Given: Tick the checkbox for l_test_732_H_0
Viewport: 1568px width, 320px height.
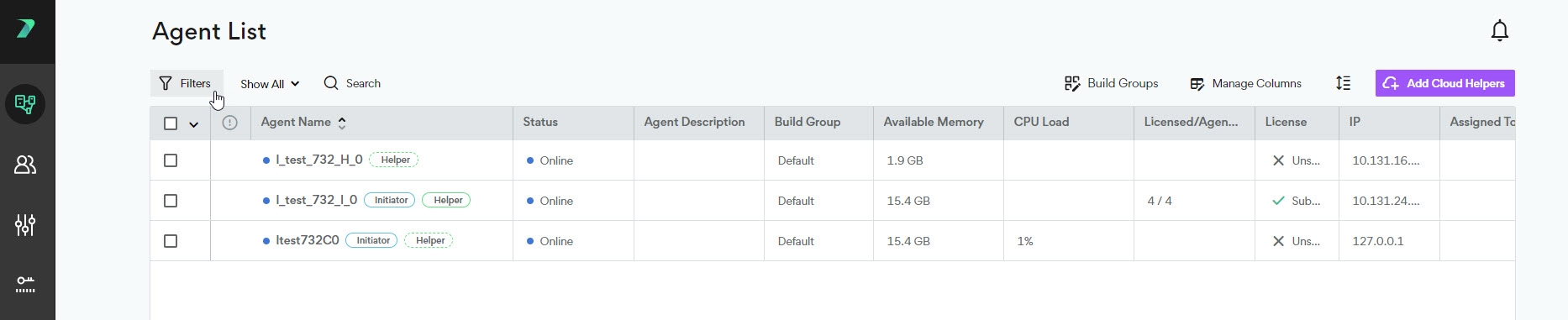Looking at the screenshot, I should pyautogui.click(x=171, y=160).
